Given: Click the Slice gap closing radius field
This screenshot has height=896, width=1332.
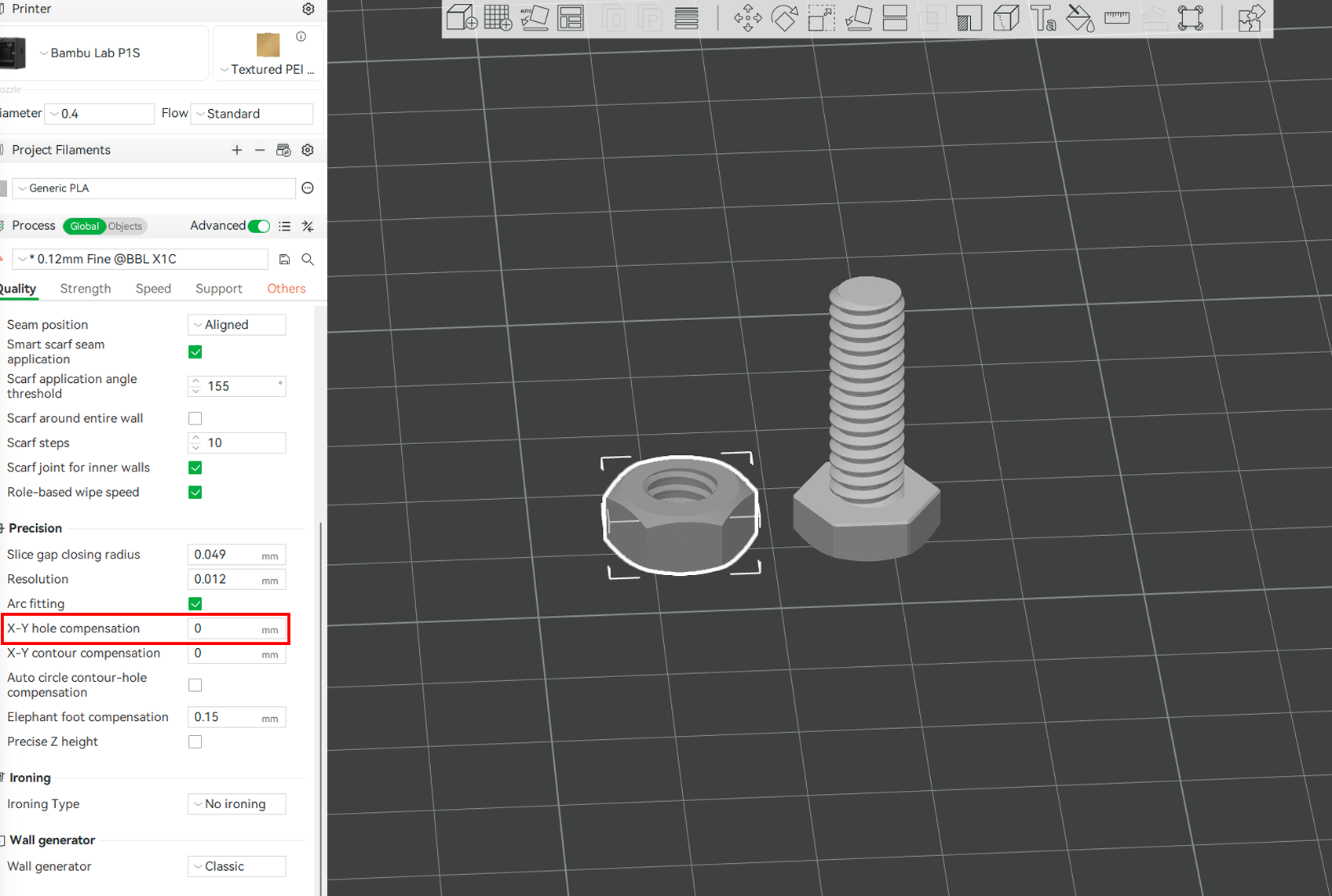Looking at the screenshot, I should pos(236,555).
